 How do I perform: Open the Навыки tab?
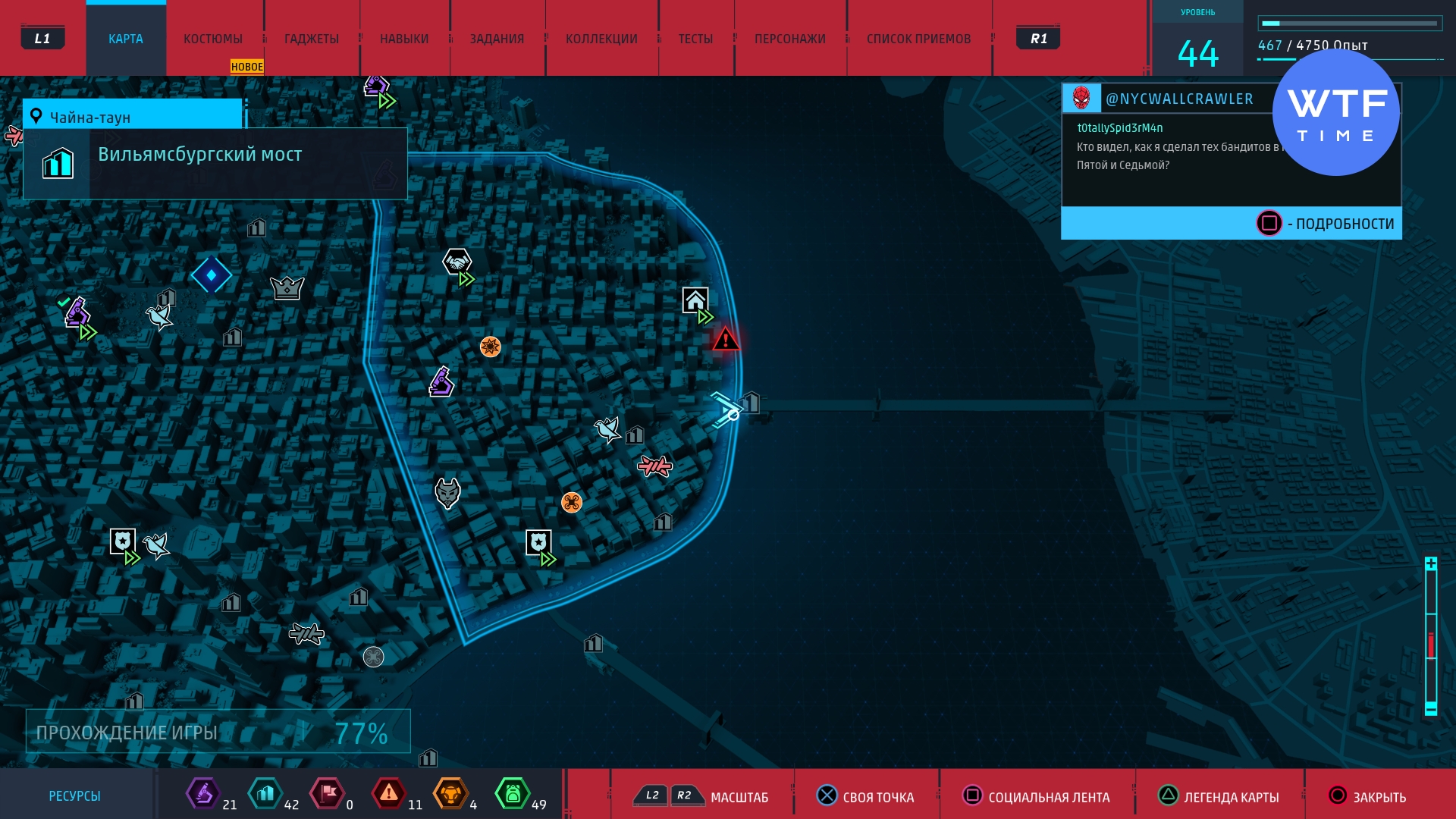(x=404, y=39)
